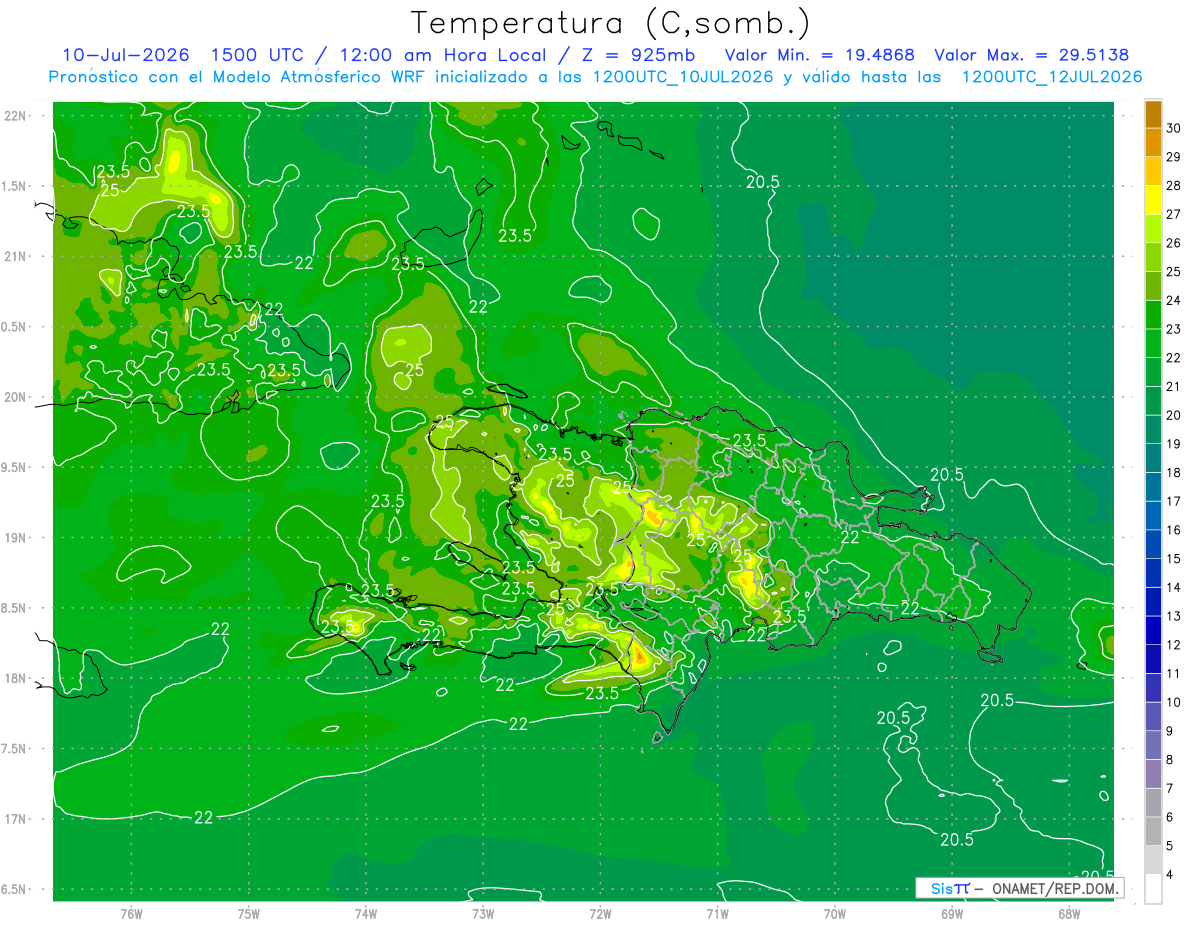Click the legend swatch between 11 and 12
This screenshot has height=927, width=1200.
(x=1153, y=659)
